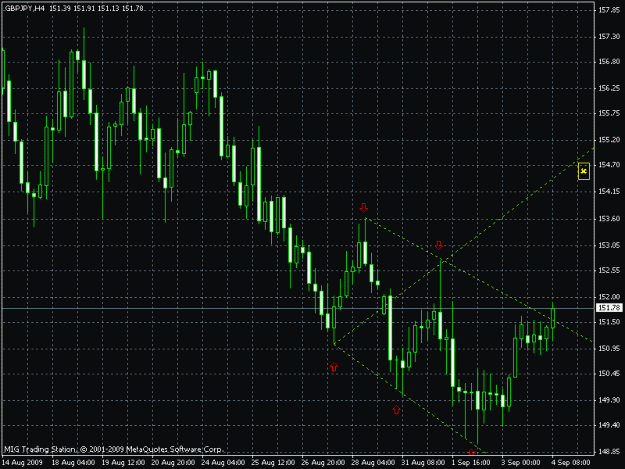Click the 25 Aug 12:00 time label

click(273, 463)
